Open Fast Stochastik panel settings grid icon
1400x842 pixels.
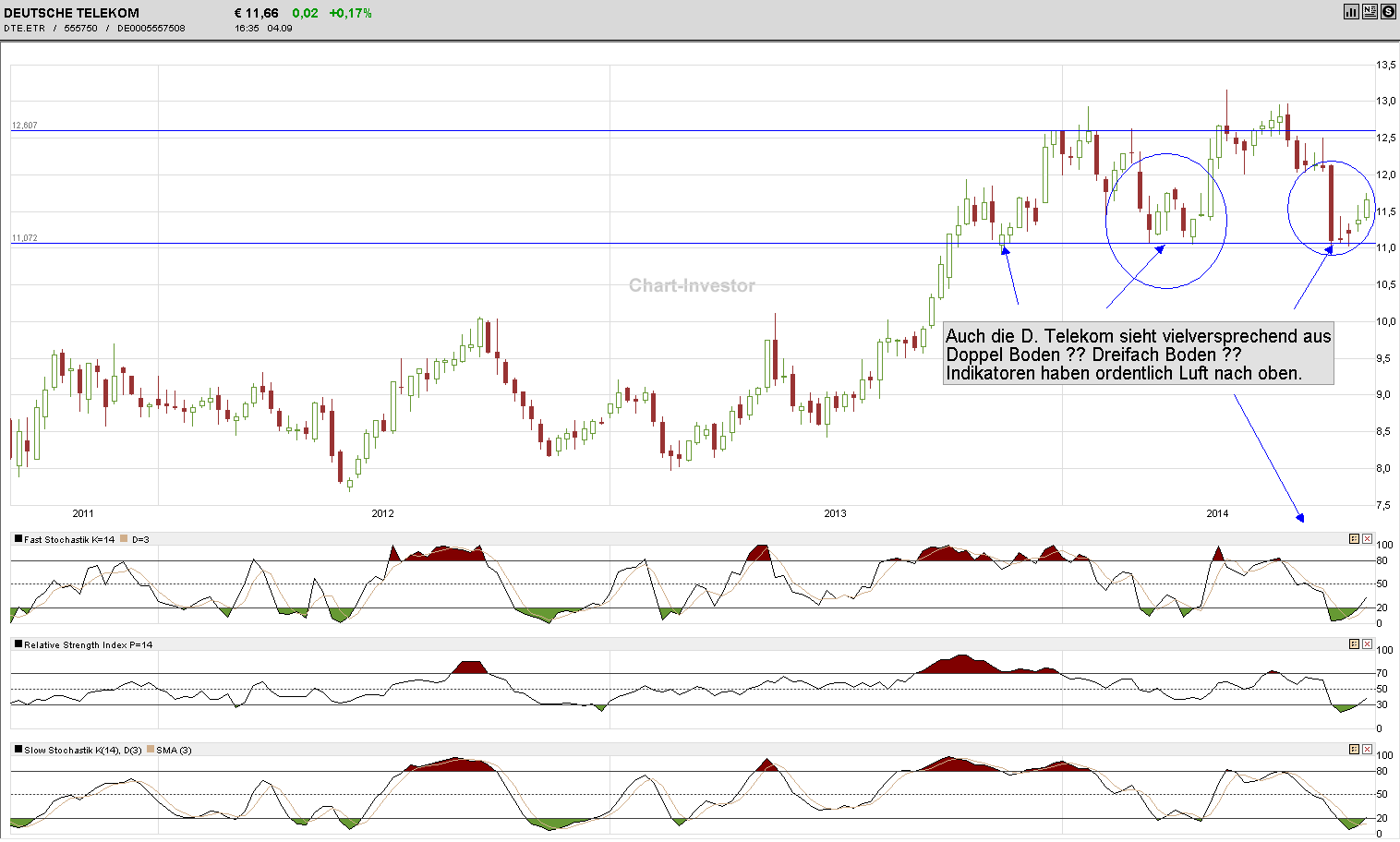[1354, 538]
